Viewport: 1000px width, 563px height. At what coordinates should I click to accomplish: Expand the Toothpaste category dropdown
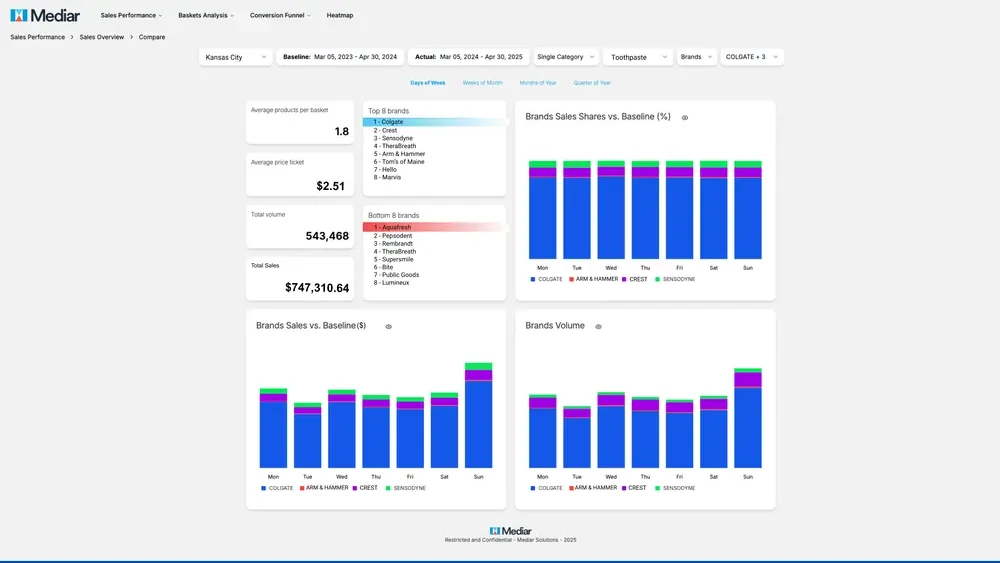click(x=638, y=57)
